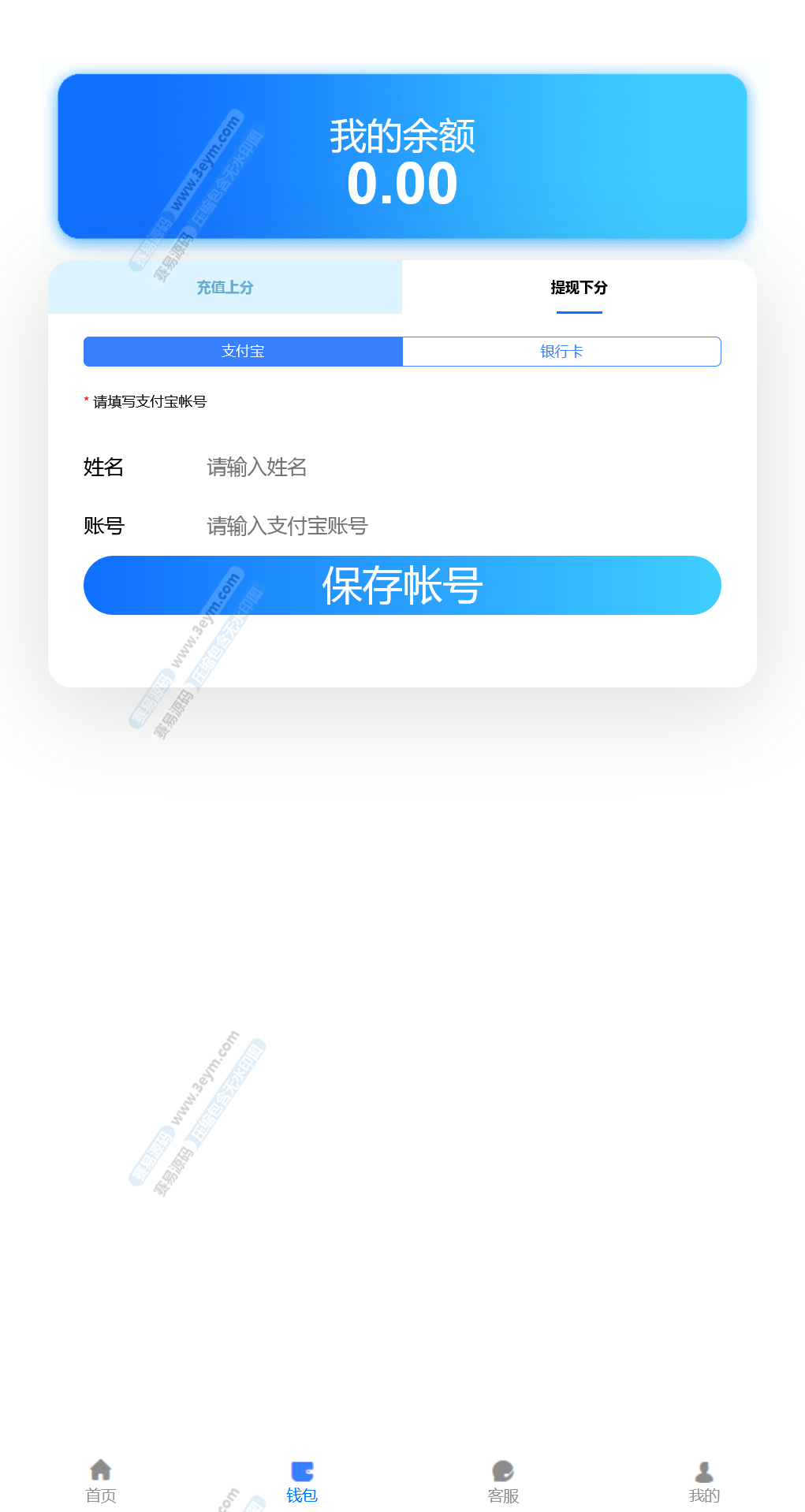
Task: Click the 姓名 field label
Action: point(104,467)
